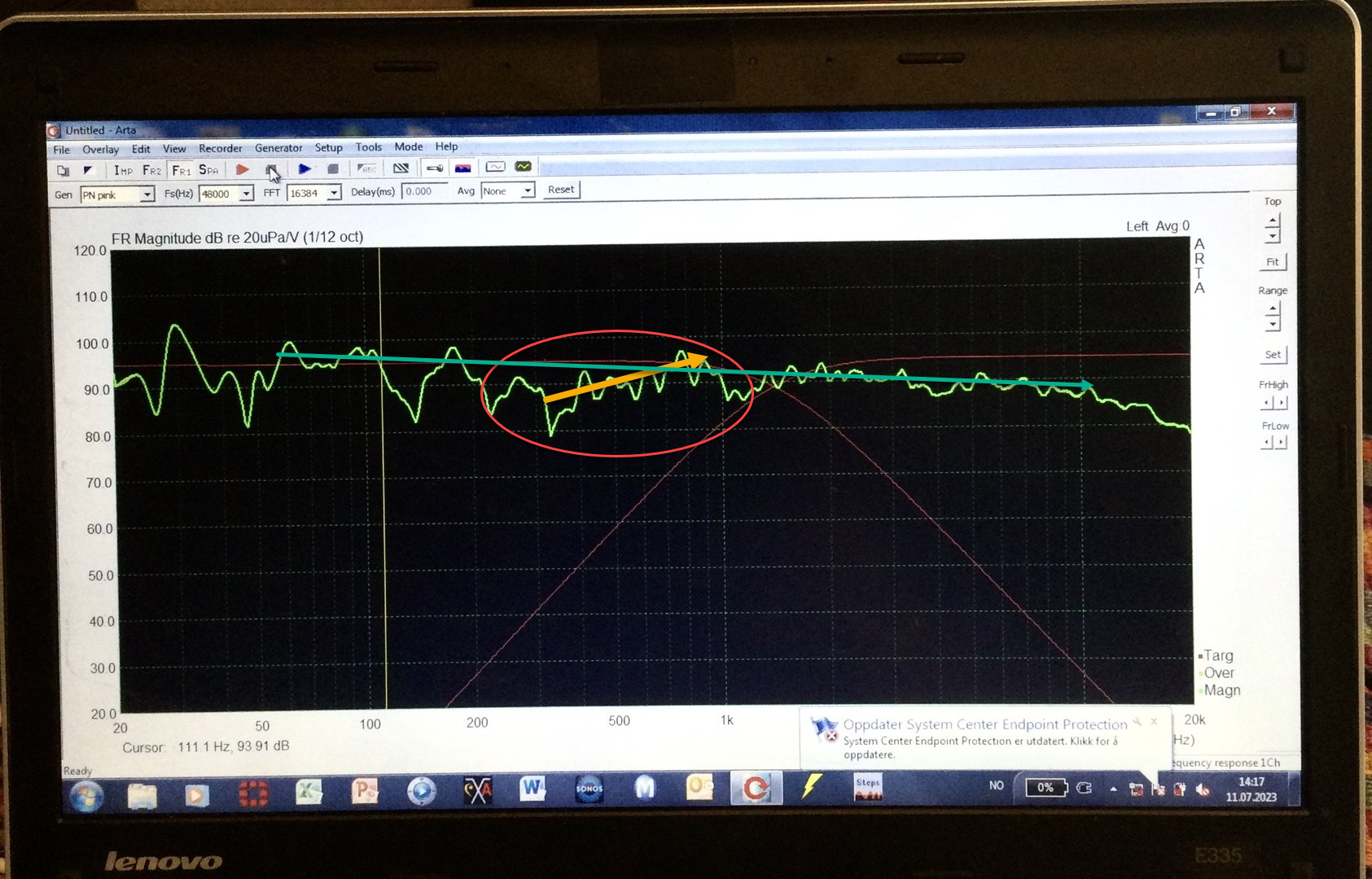Open the File menu
Image resolution: width=1372 pixels, height=879 pixels.
62,150
